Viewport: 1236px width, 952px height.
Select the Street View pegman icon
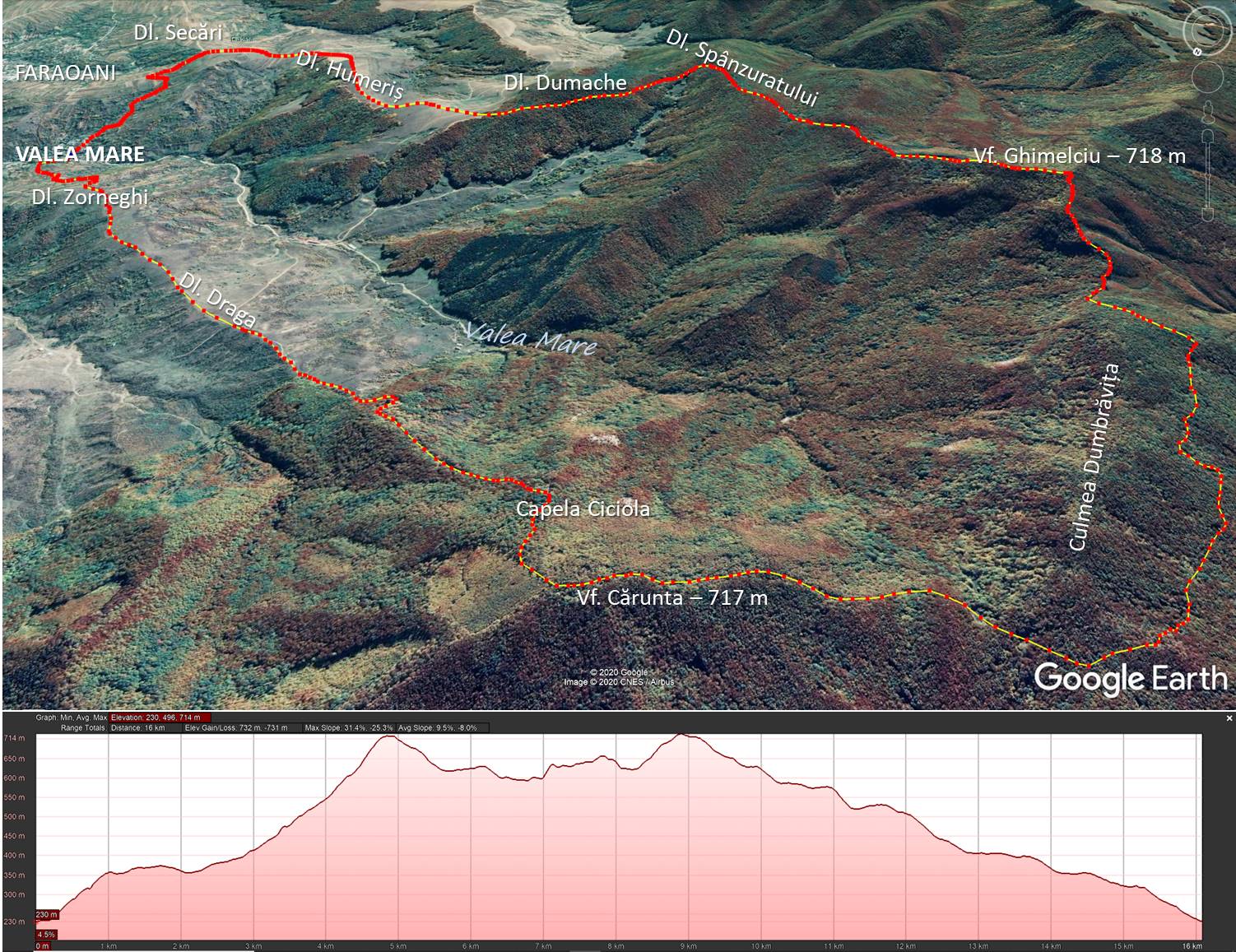[x=1207, y=112]
